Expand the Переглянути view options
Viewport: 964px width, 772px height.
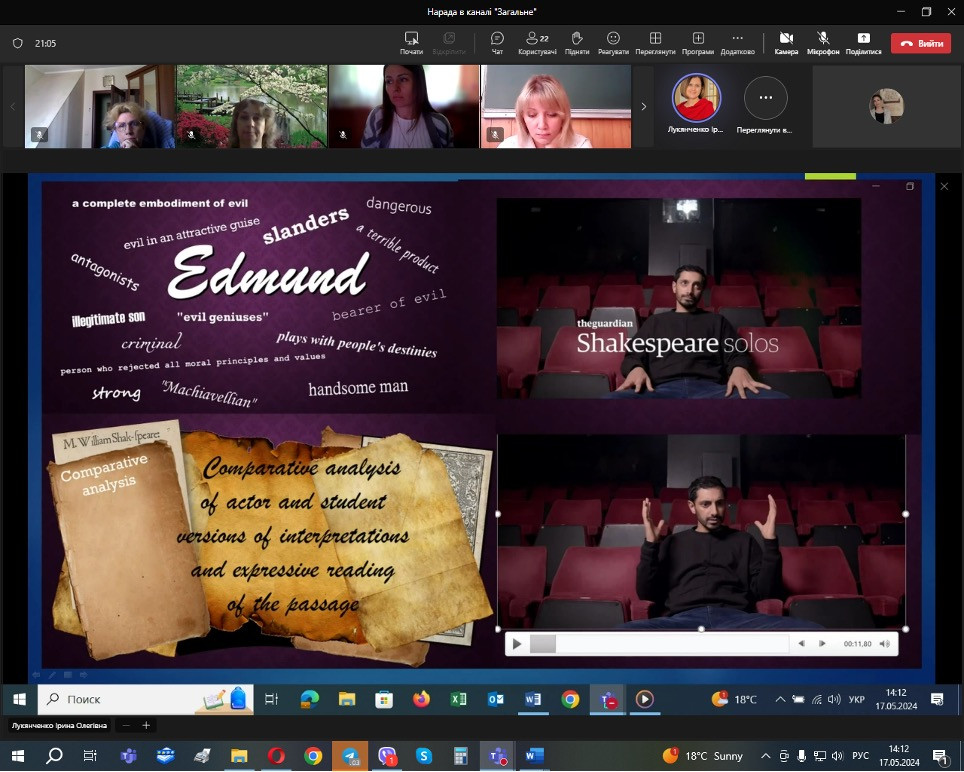tap(655, 42)
